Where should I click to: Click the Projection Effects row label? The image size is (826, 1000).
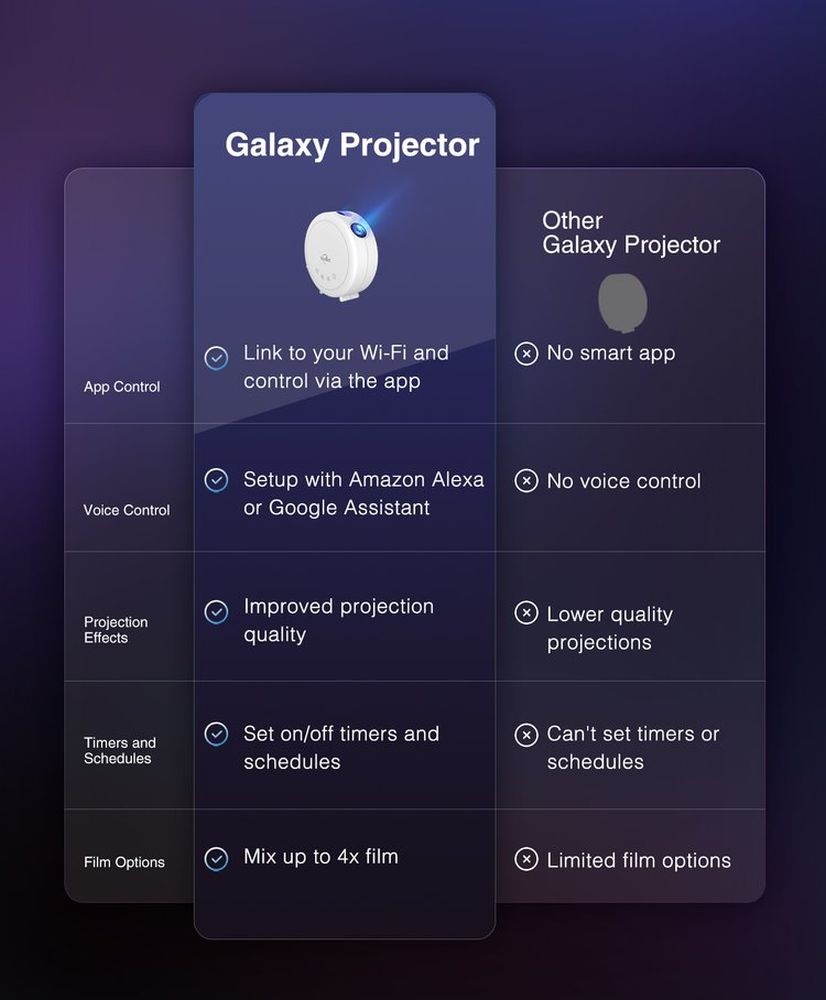click(x=115, y=629)
